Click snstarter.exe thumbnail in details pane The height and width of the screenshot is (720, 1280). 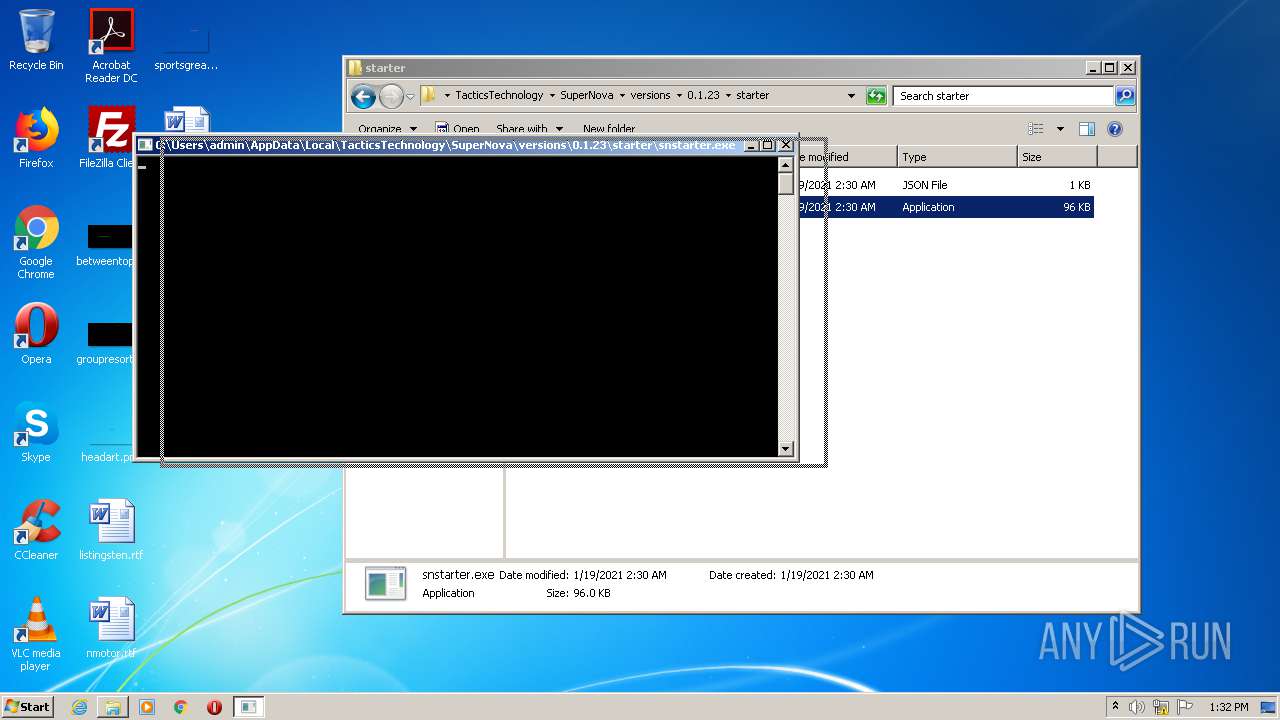pyautogui.click(x=385, y=584)
